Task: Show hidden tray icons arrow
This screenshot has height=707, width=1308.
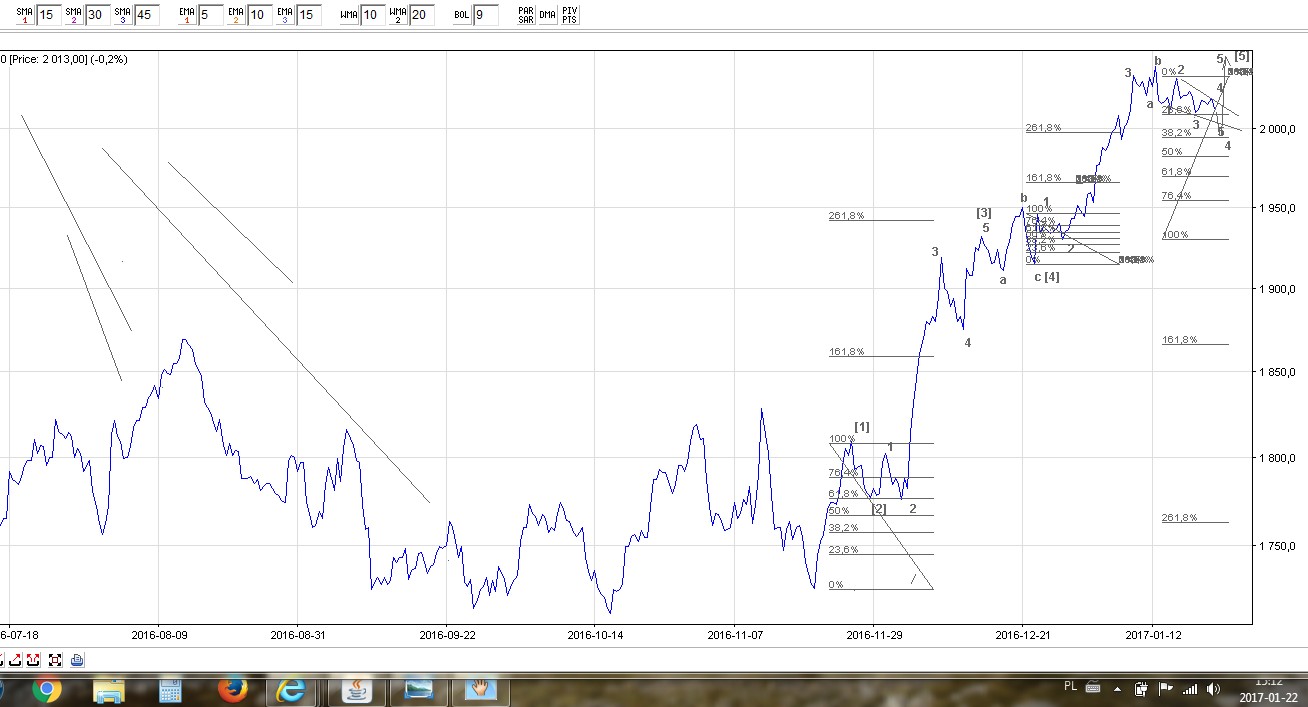Action: pyautogui.click(x=1119, y=688)
